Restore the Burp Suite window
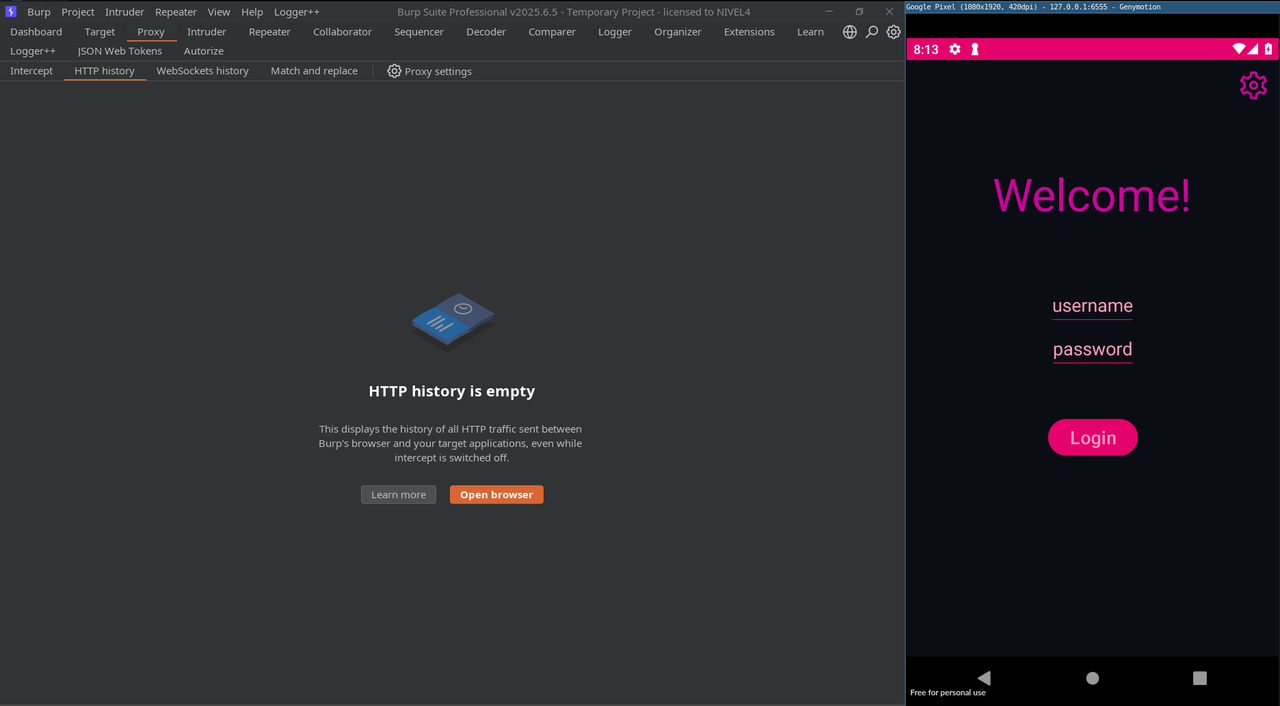Viewport: 1280px width, 706px height. point(859,12)
